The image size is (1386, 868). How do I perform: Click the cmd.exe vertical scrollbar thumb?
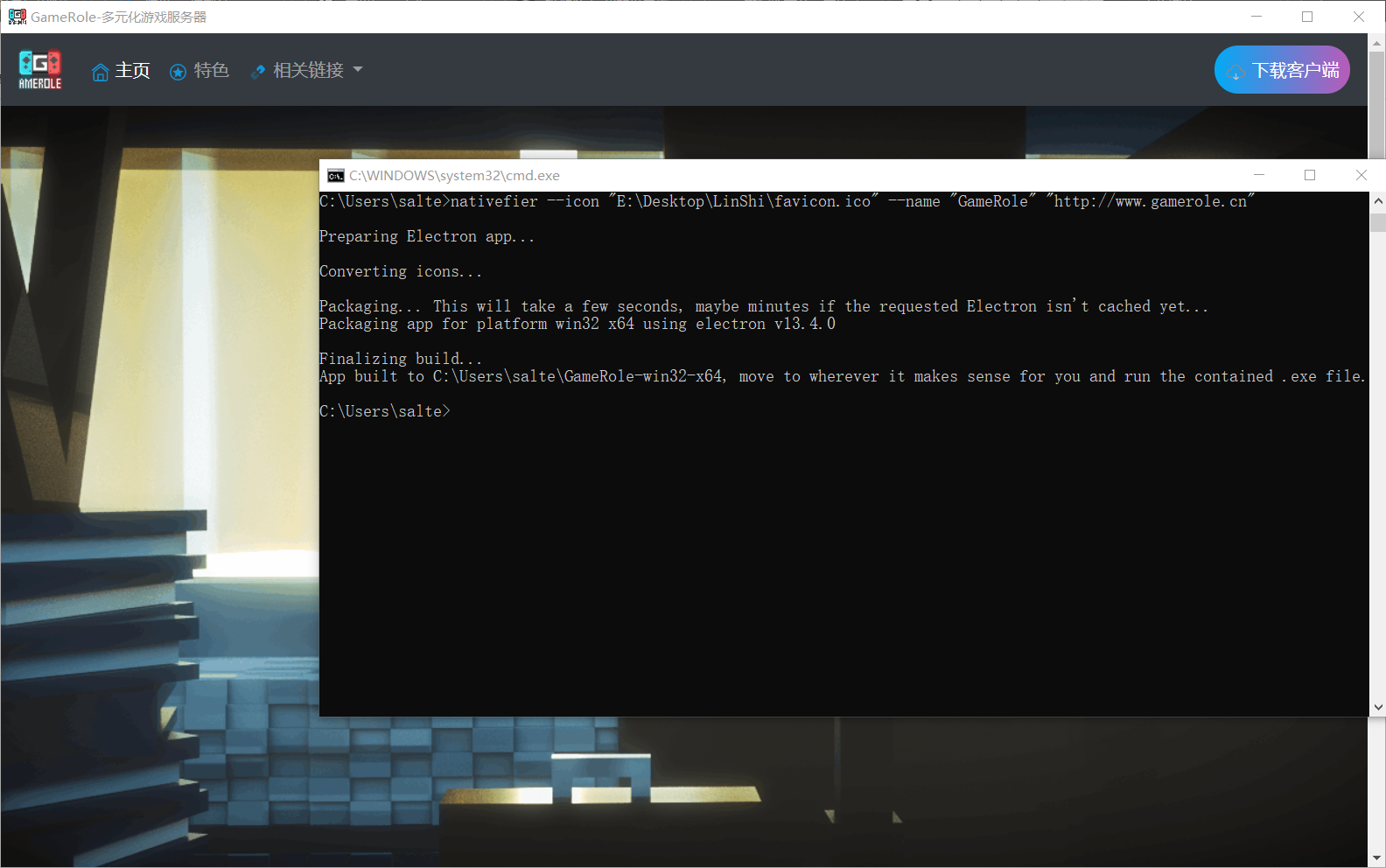click(1378, 222)
